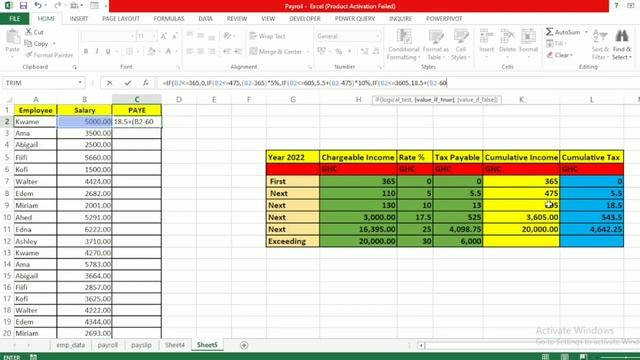Select column C header
Viewport: 640px width, 360px height.
[137, 99]
